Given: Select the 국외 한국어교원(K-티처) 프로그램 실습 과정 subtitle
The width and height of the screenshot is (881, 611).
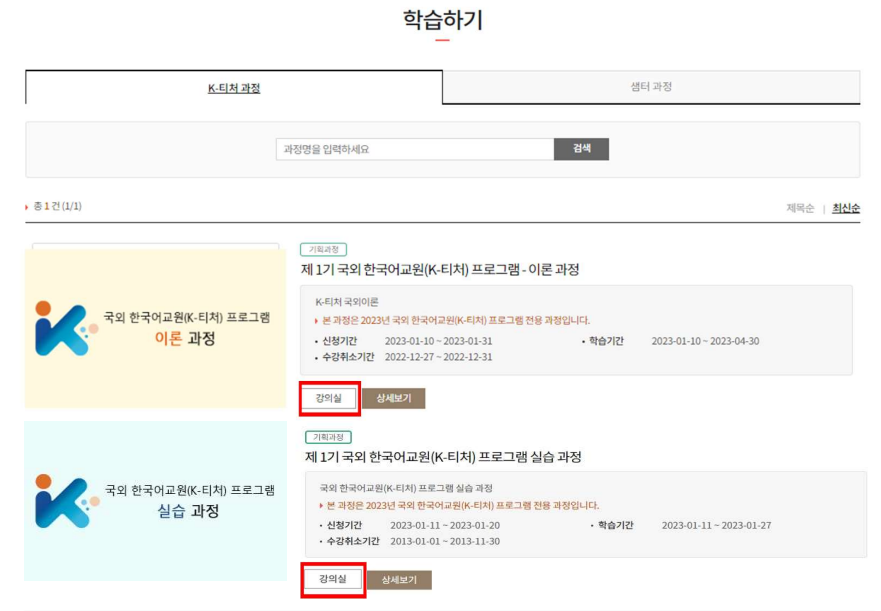Looking at the screenshot, I should pyautogui.click(x=406, y=488).
